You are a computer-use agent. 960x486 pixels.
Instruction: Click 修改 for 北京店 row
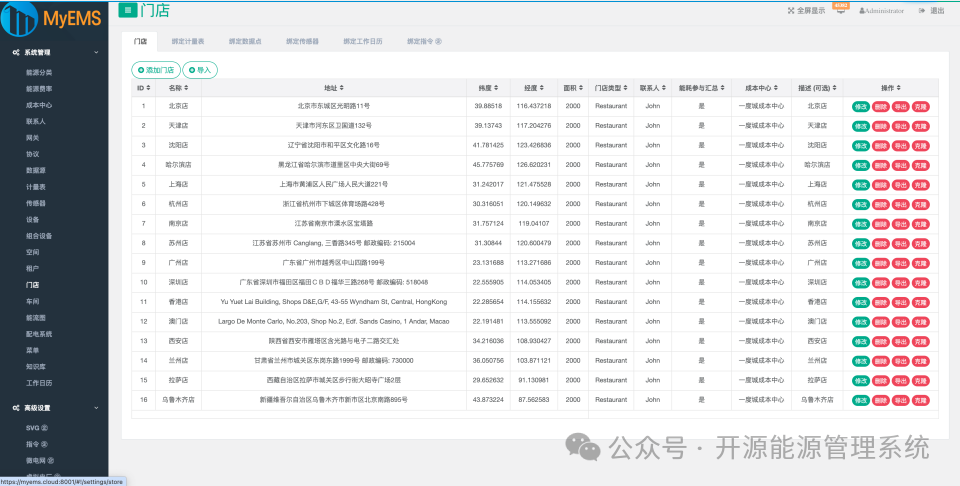(x=861, y=107)
